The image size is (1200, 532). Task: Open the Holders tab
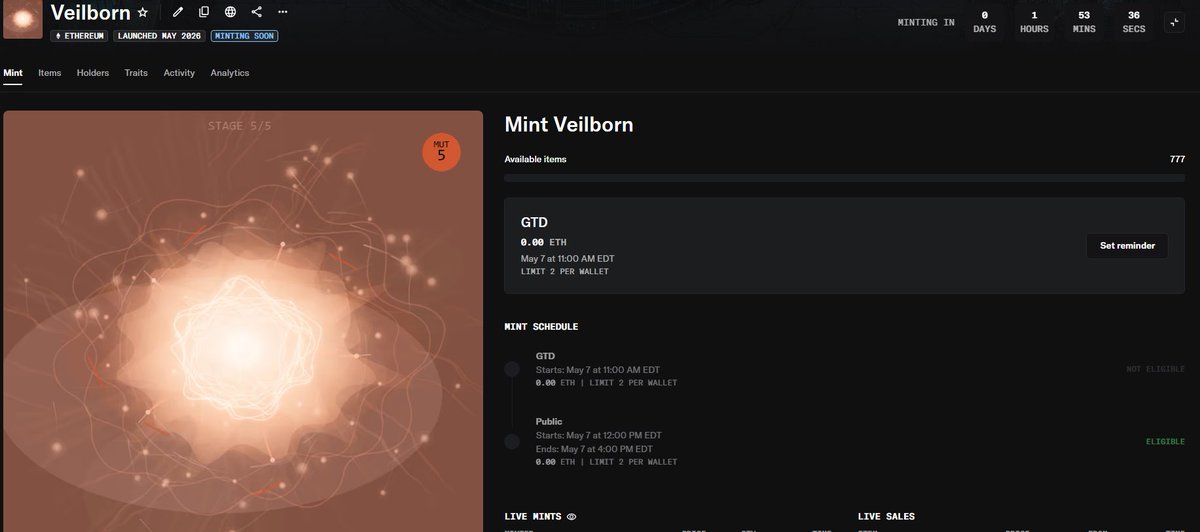tap(93, 73)
